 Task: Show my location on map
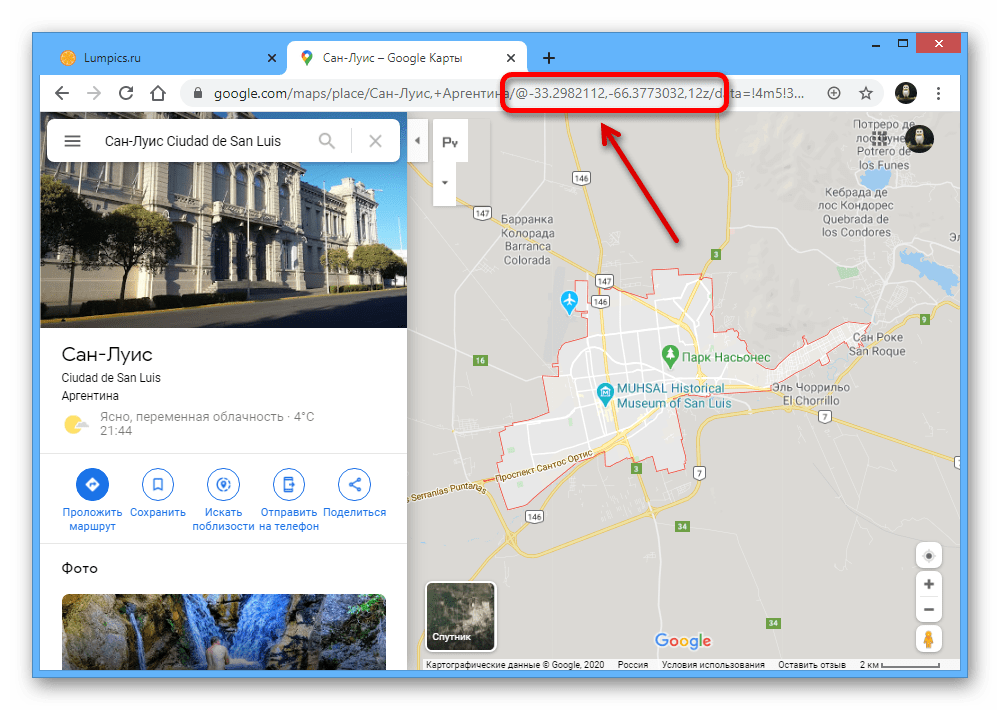(x=929, y=556)
